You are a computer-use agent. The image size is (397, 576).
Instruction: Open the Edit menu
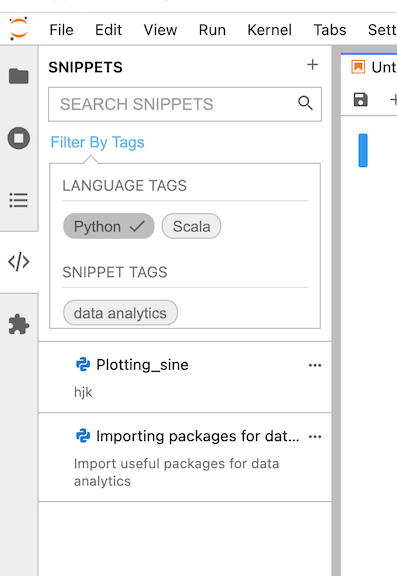click(x=108, y=30)
